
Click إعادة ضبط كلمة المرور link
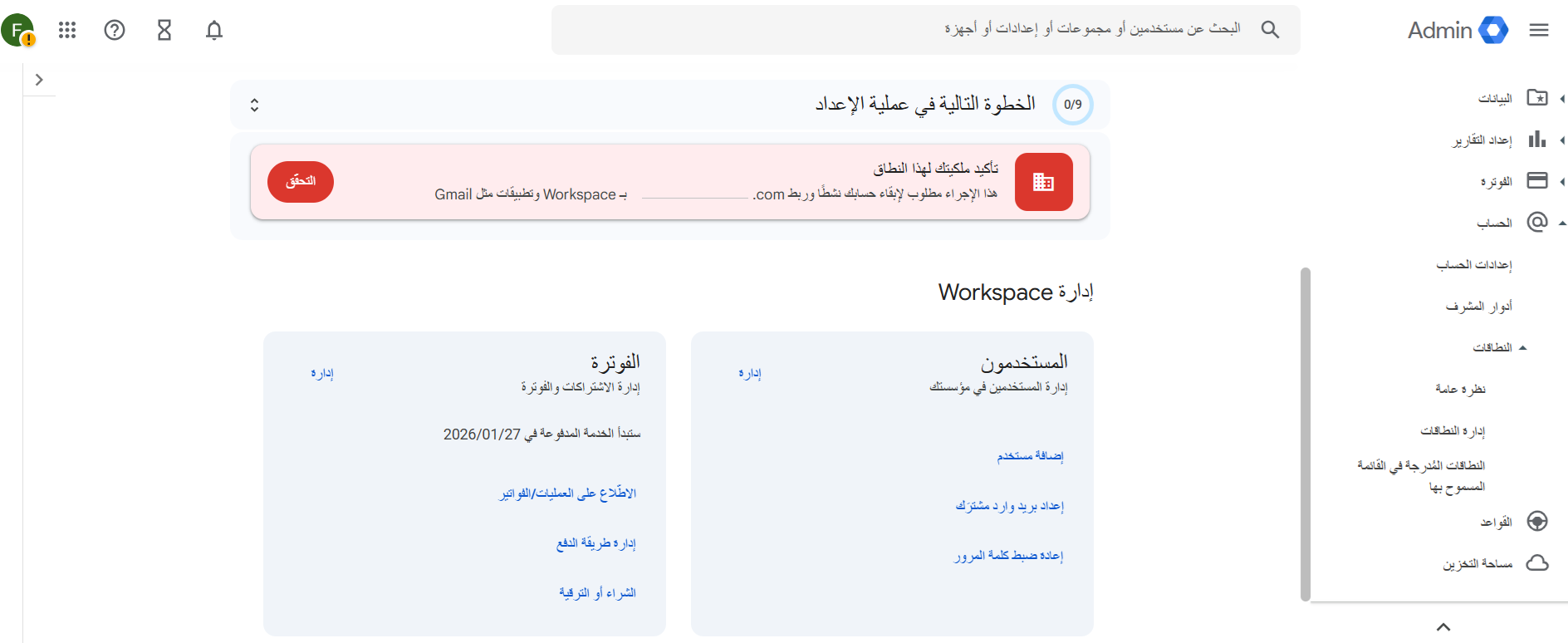click(x=1009, y=556)
